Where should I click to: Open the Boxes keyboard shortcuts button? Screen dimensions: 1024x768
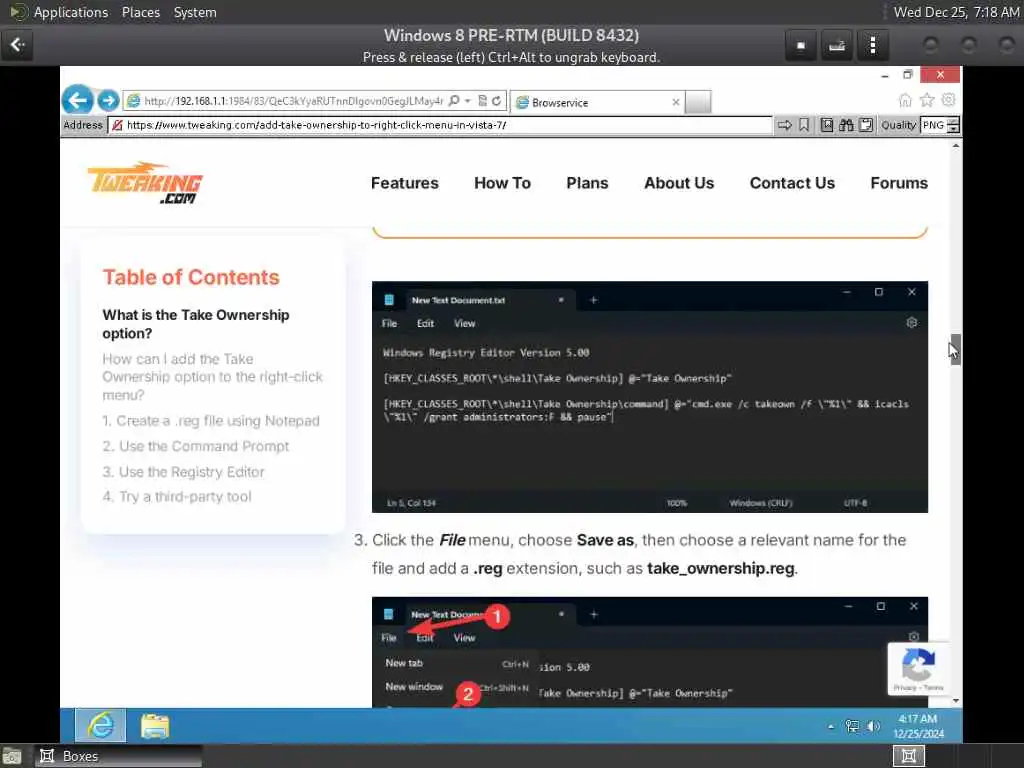pyautogui.click(x=837, y=46)
